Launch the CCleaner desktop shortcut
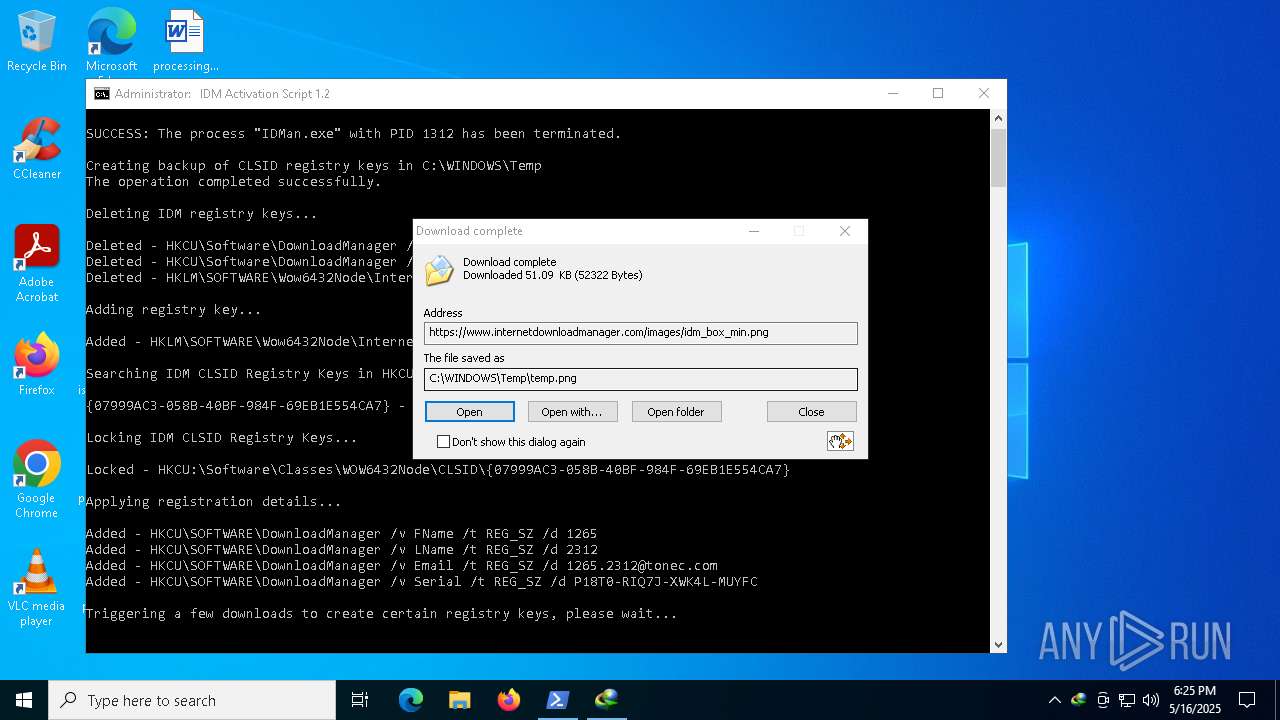The width and height of the screenshot is (1280, 720). (37, 149)
